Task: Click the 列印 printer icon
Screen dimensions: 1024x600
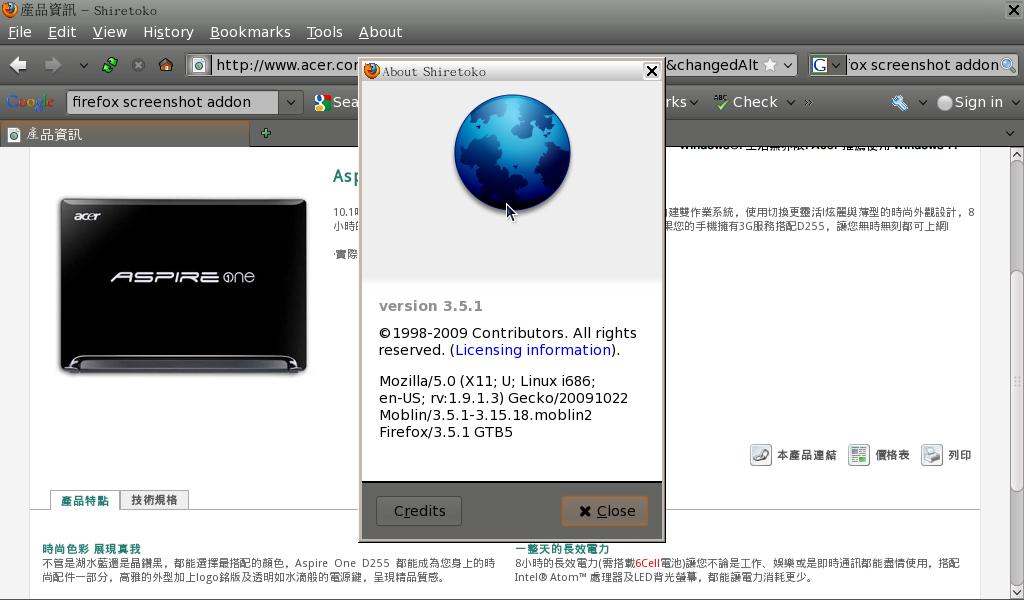Action: 932,455
